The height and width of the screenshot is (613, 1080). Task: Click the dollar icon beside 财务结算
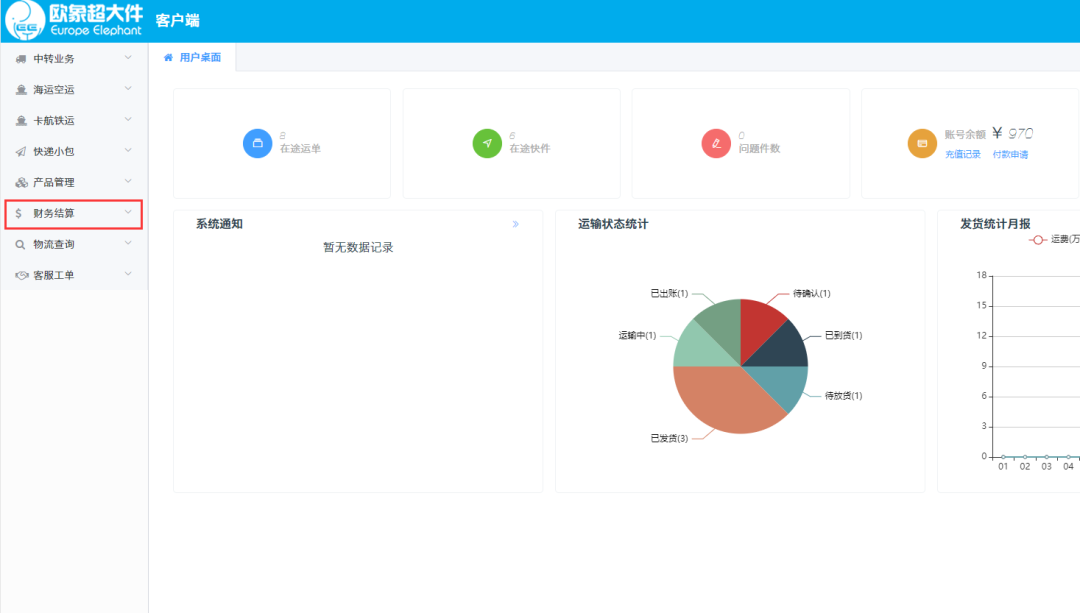[x=19, y=214]
